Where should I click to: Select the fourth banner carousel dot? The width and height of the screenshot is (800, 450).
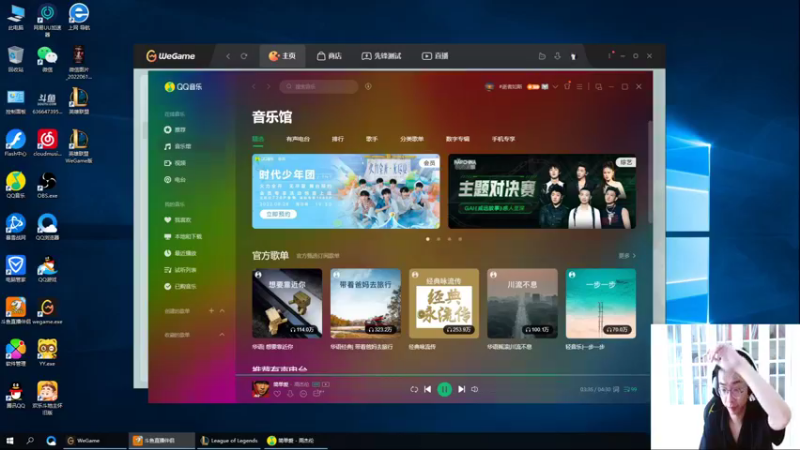coord(460,239)
